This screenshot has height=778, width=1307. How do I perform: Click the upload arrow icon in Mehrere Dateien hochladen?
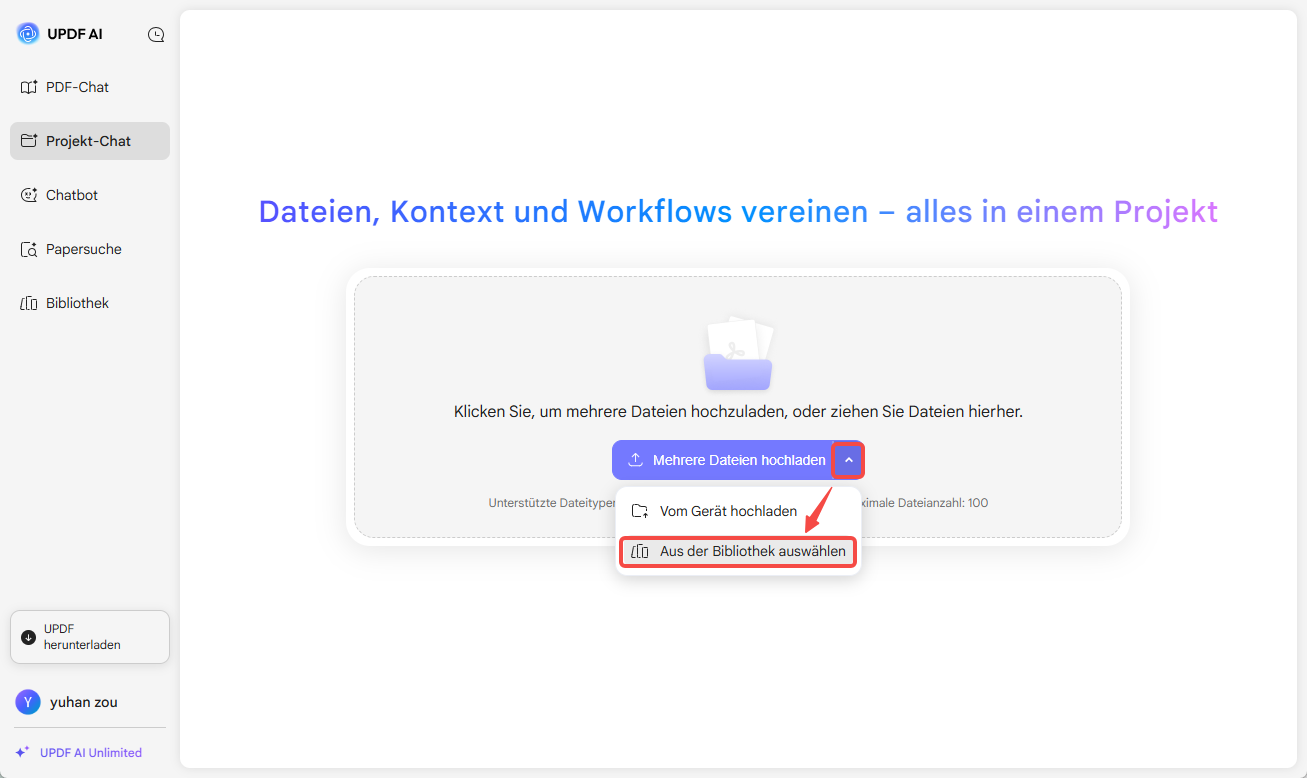coord(635,460)
